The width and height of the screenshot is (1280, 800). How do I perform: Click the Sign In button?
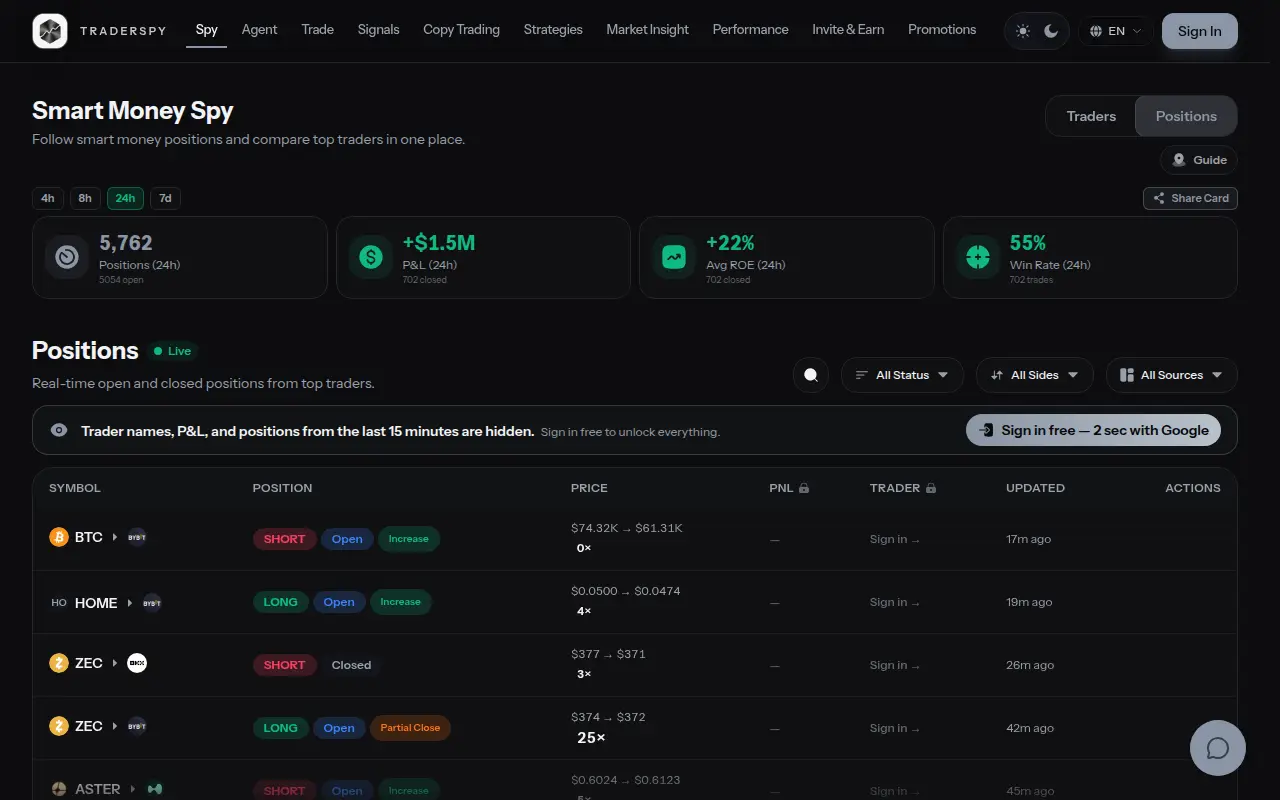coord(1199,31)
